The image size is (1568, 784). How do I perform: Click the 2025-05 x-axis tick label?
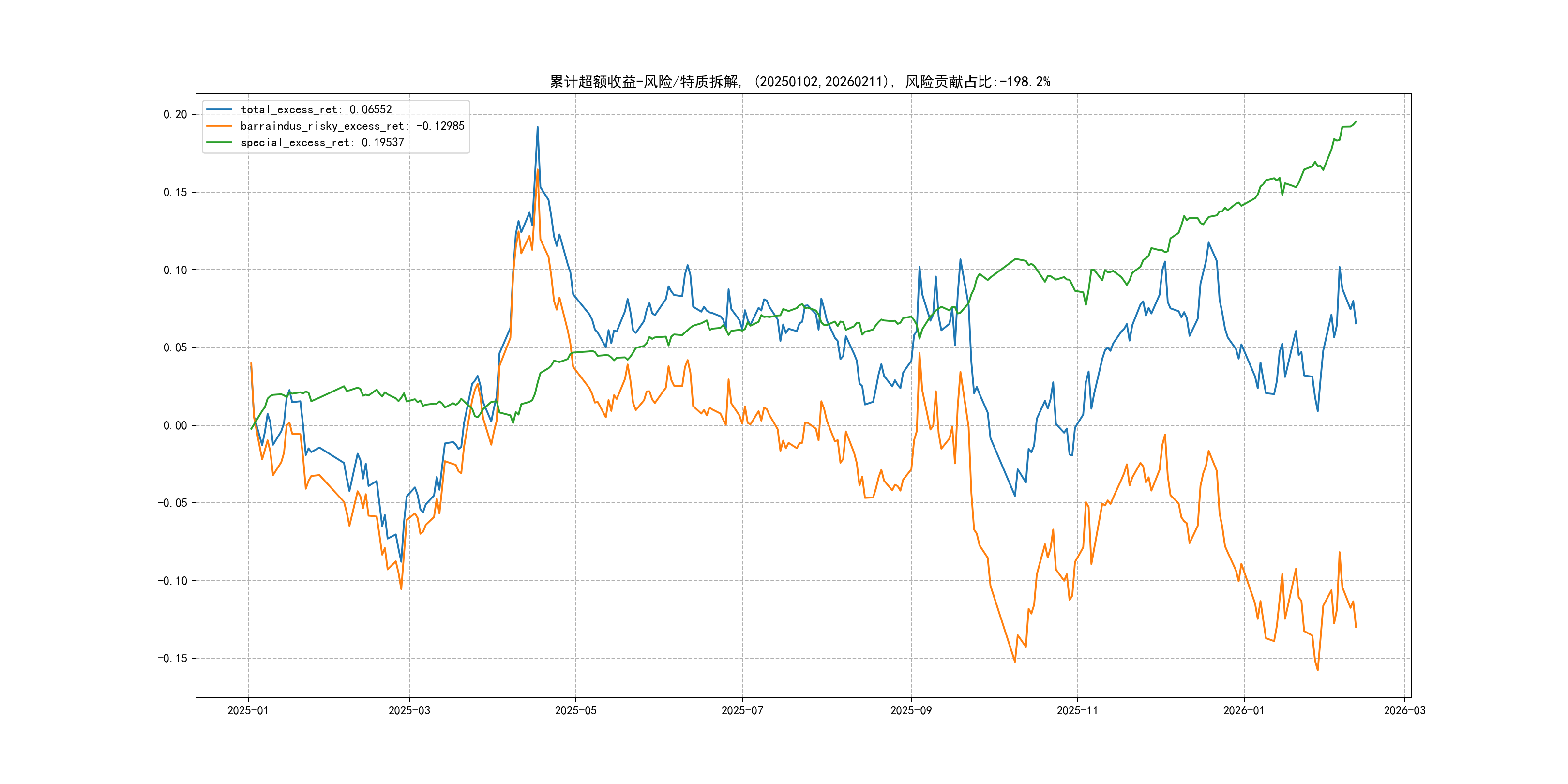pyautogui.click(x=575, y=710)
